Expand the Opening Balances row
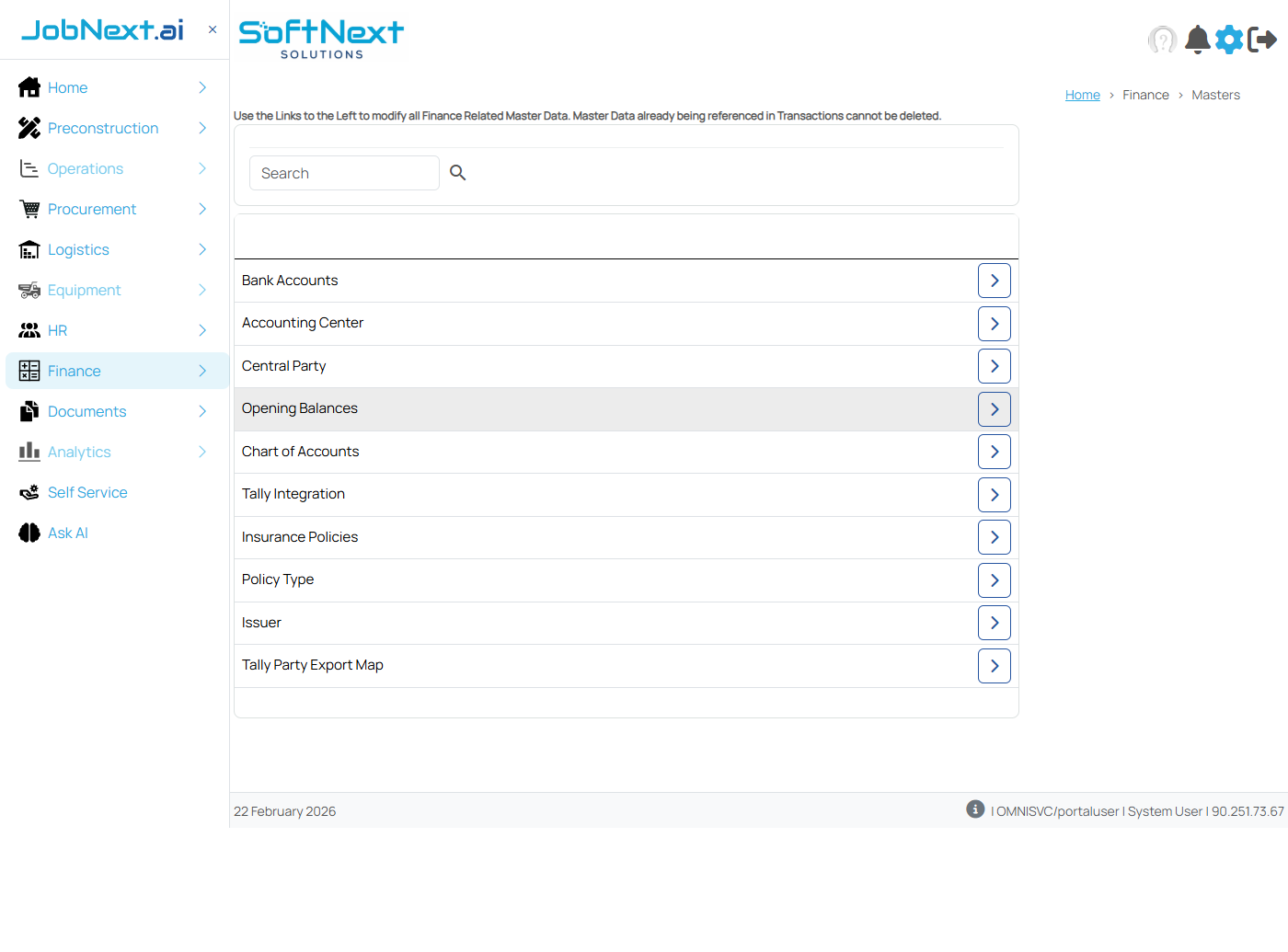1288x952 pixels. pos(994,408)
